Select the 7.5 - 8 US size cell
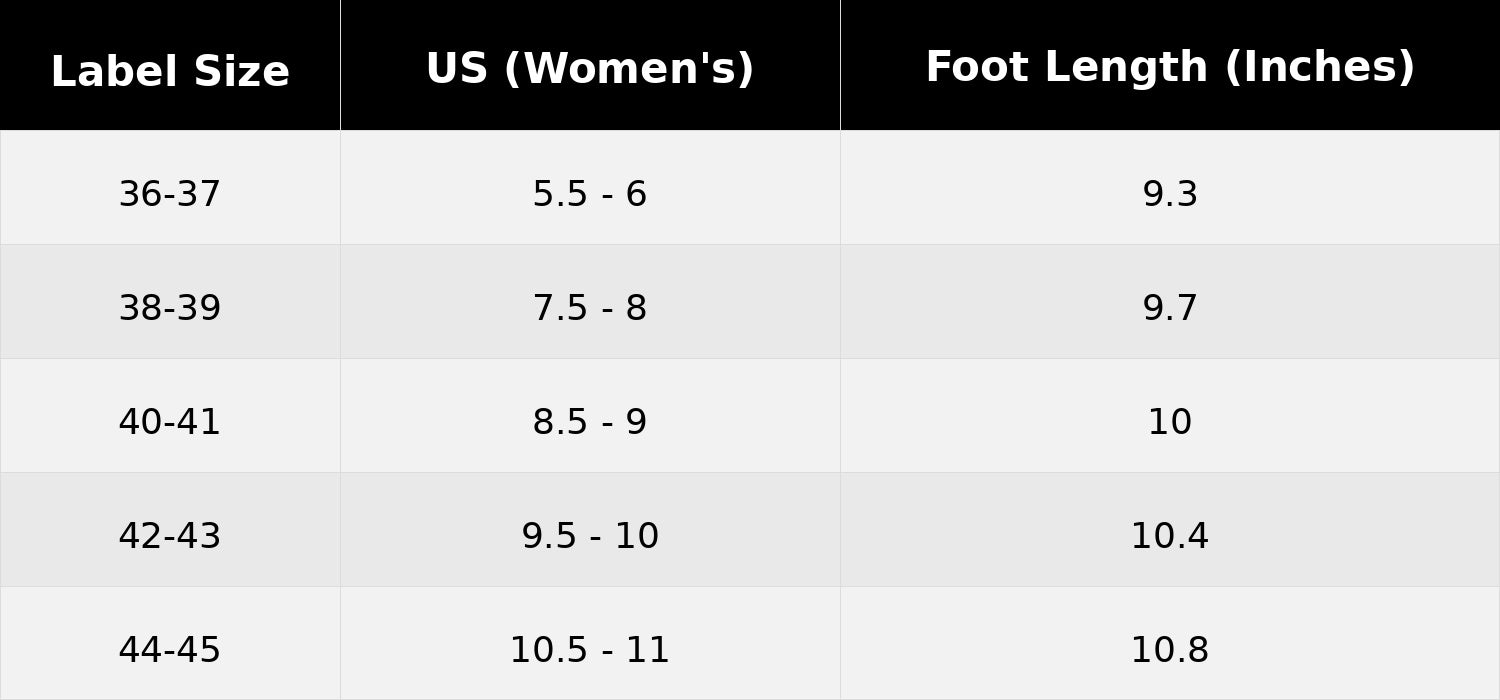Screen dimensions: 1500x700 [590, 308]
